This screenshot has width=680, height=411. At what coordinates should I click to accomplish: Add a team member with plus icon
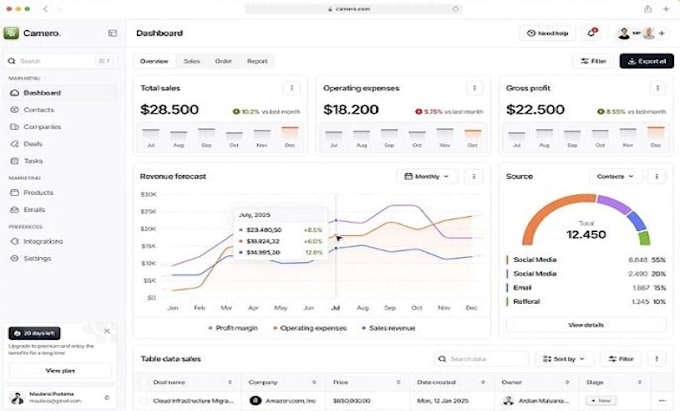[662, 33]
